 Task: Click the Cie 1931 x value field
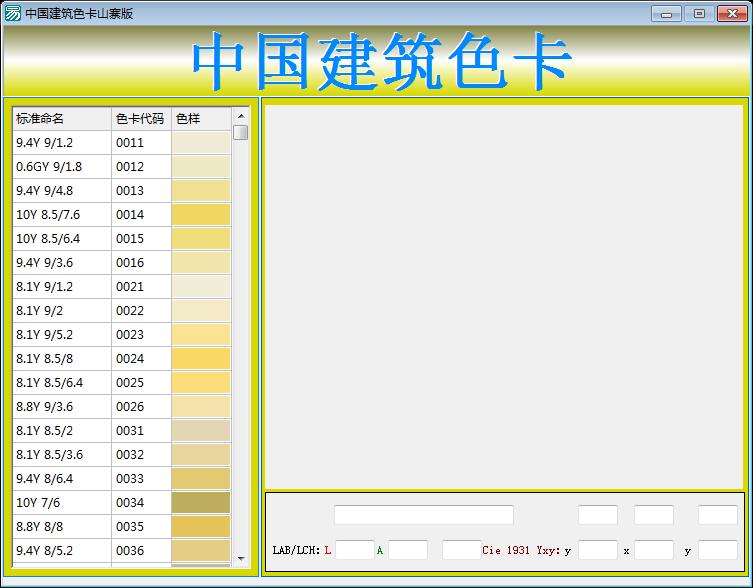click(654, 550)
